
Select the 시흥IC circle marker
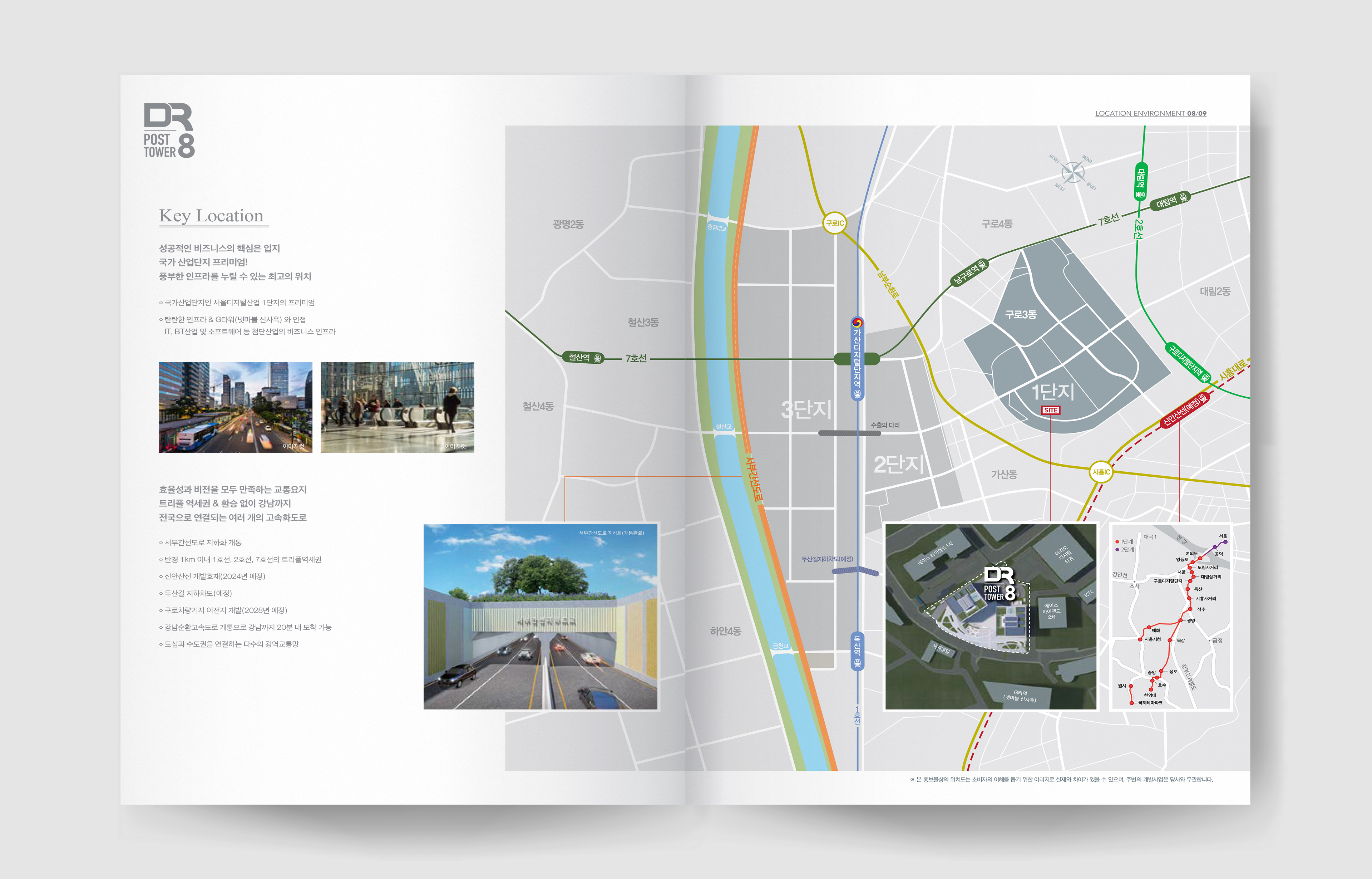pos(1101,471)
